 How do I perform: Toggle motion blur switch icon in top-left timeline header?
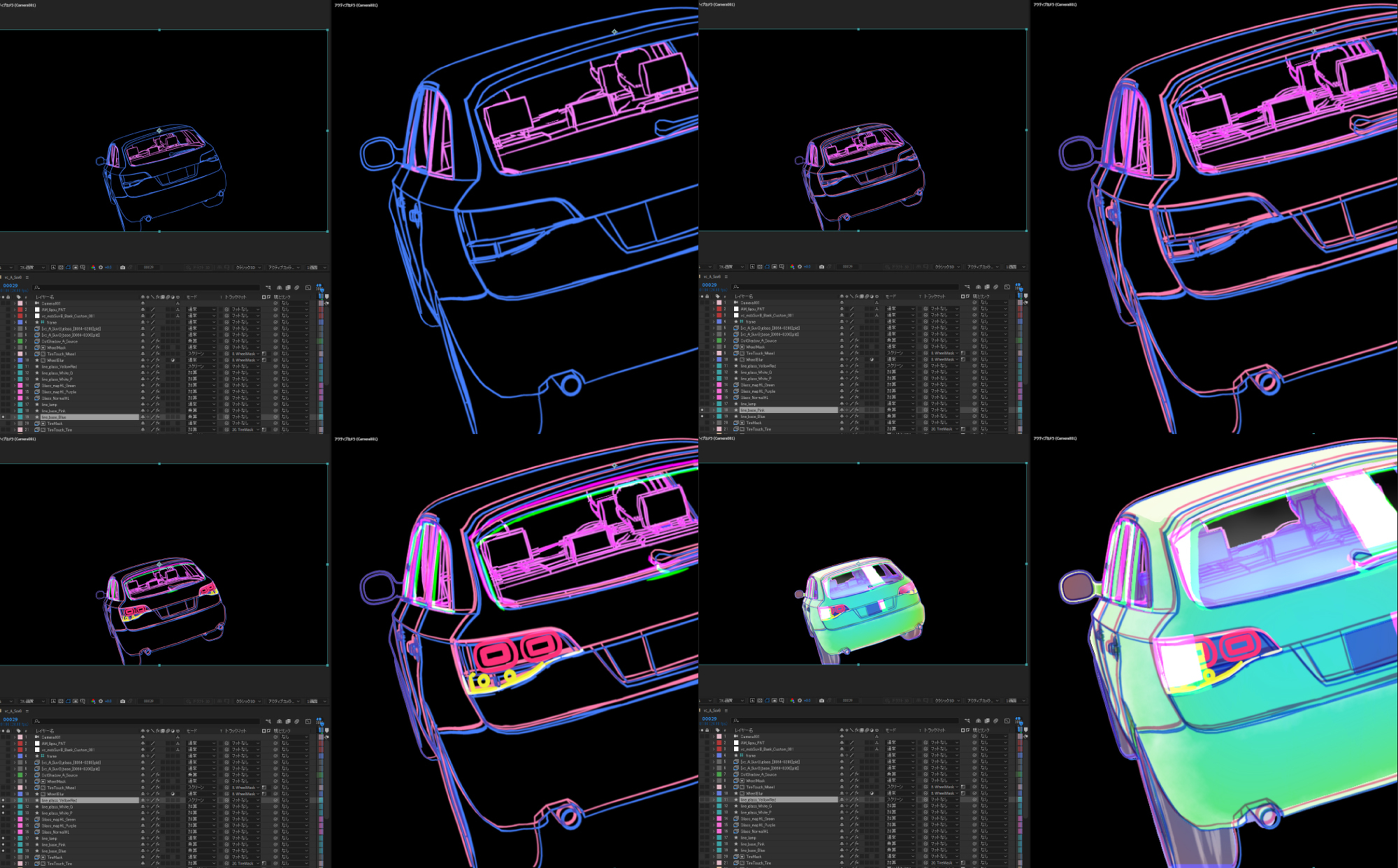pos(296,287)
